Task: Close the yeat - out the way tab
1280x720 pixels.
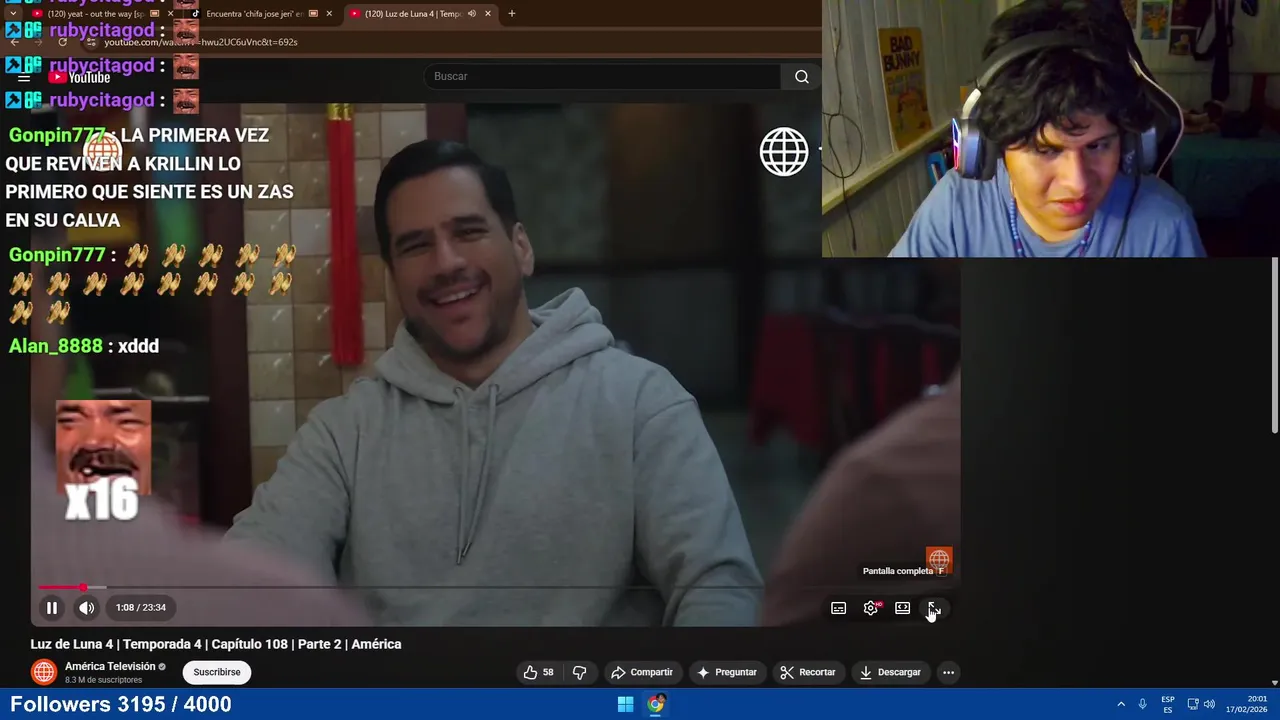Action: click(170, 14)
